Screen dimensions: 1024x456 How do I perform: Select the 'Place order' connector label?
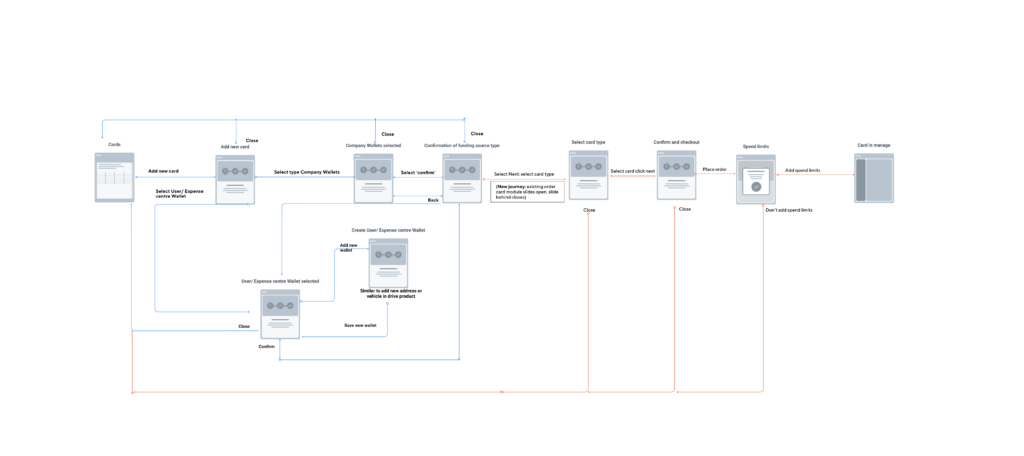click(714, 169)
